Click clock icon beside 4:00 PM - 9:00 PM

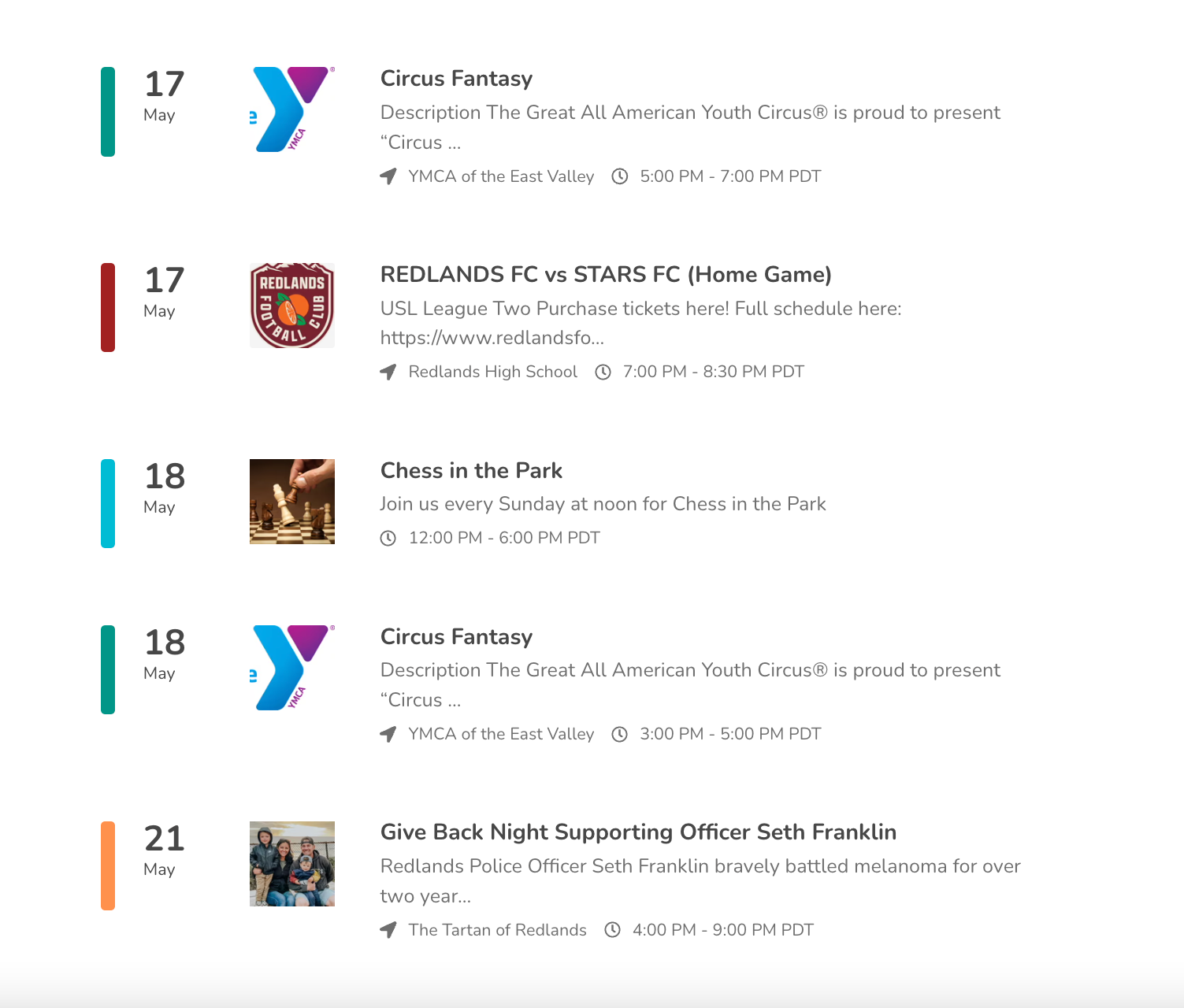[612, 930]
